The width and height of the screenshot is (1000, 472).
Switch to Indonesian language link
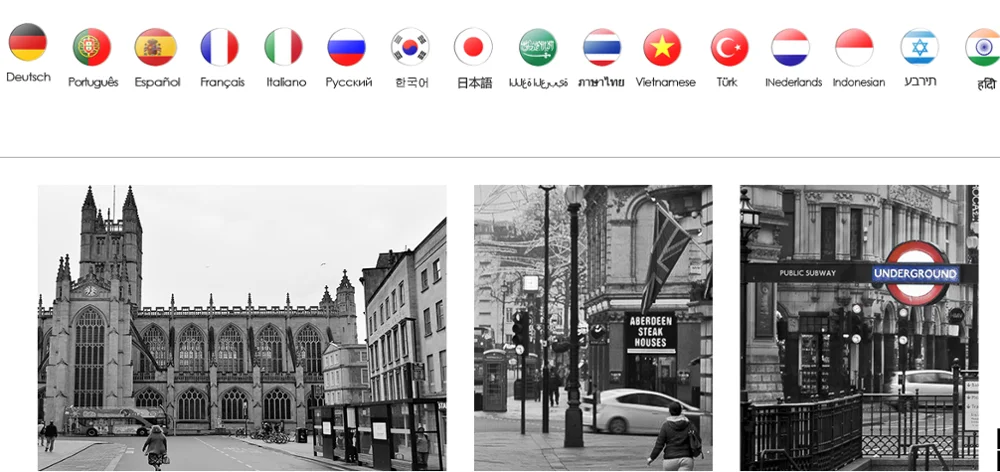[x=858, y=82]
